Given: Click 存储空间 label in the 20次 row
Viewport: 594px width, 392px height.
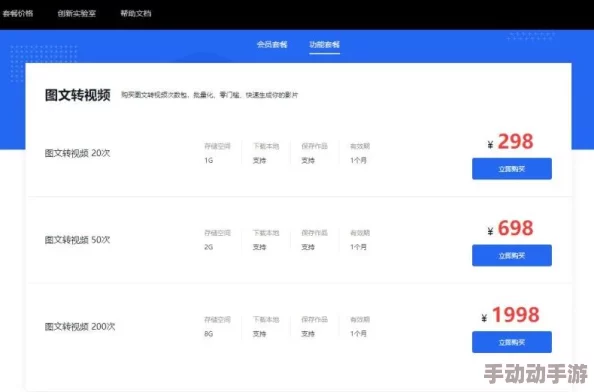Looking at the screenshot, I should click(x=217, y=146).
